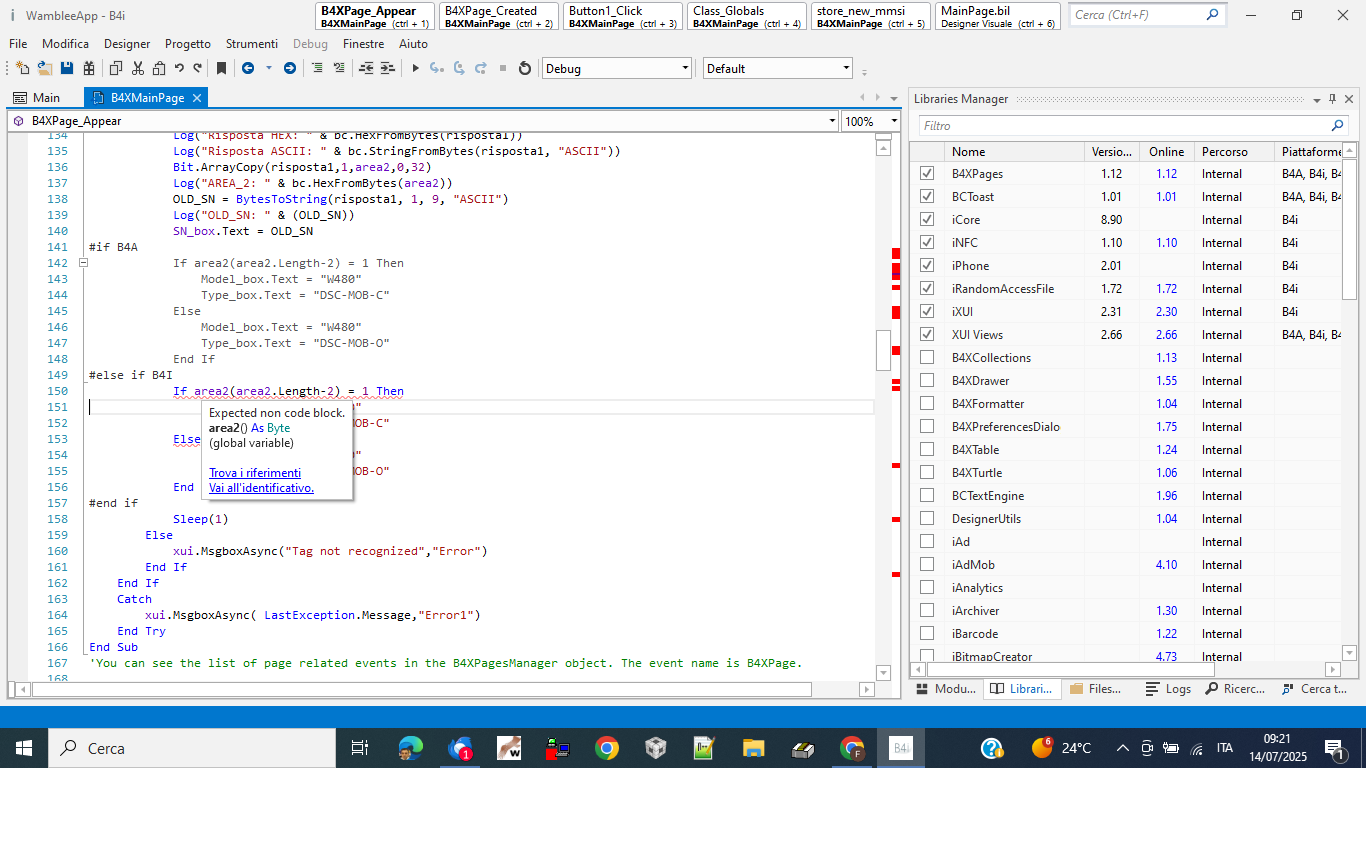
Task: Click the Cut scissors icon
Action: (137, 68)
